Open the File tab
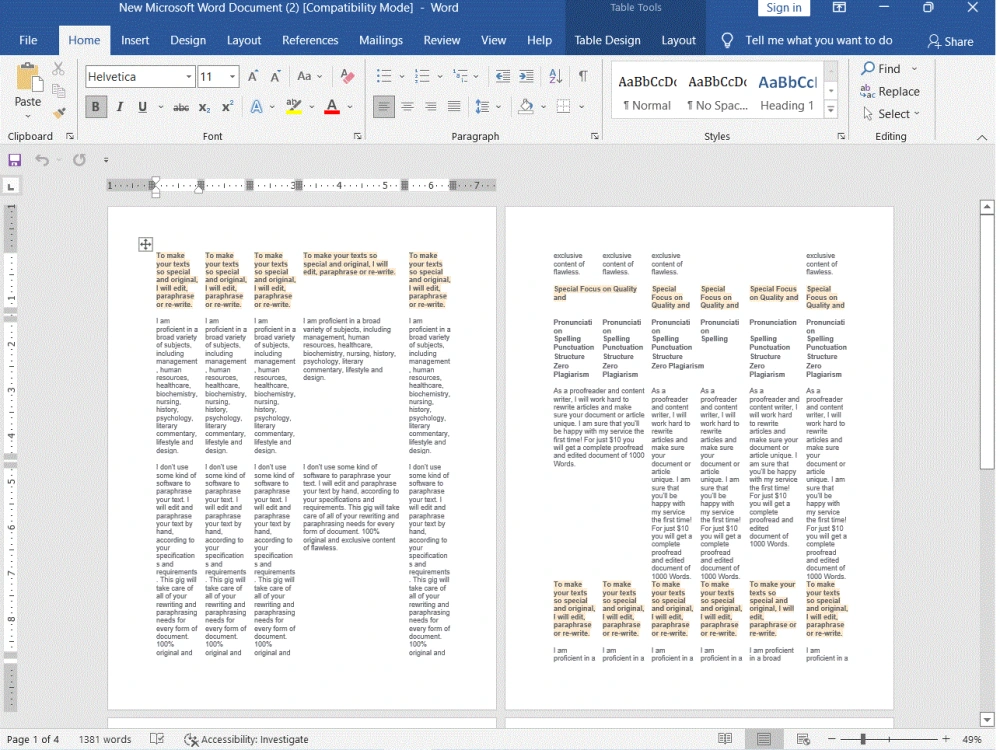 pyautogui.click(x=28, y=40)
